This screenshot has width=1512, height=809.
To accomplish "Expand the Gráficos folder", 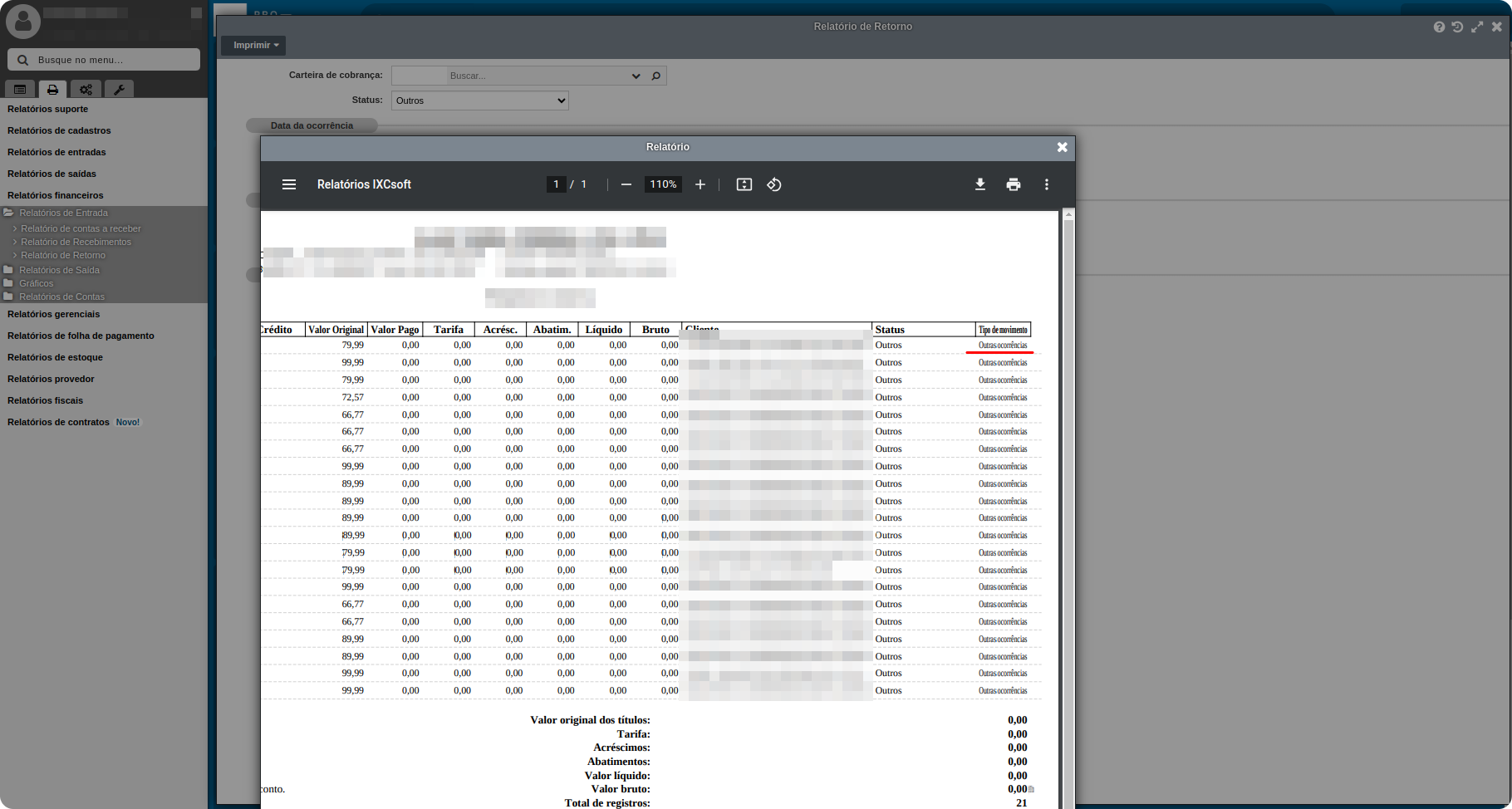I will coord(36,283).
